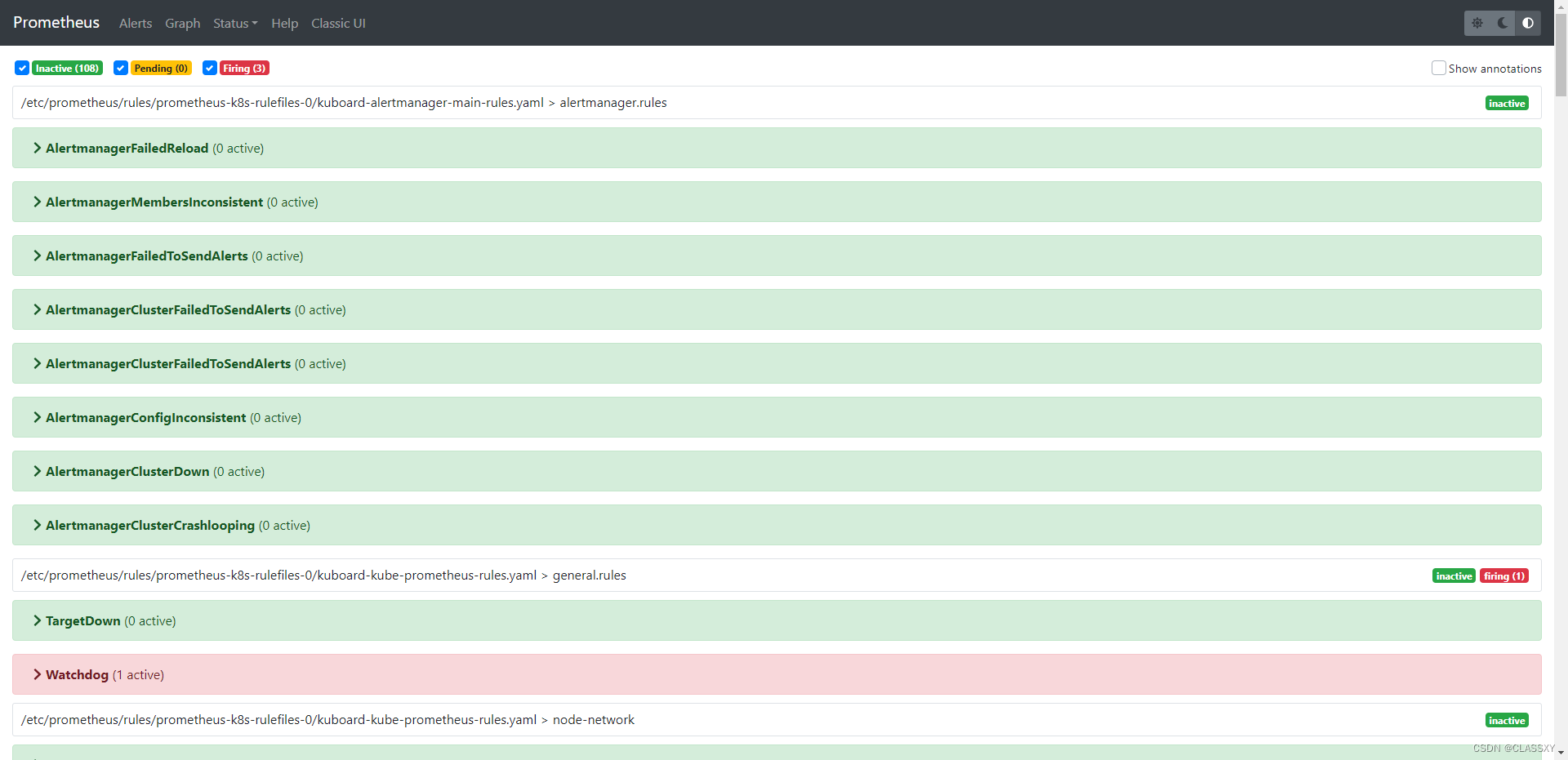Screen dimensions: 1568x760
Task: Uncheck the Pending (0) filter checkbox
Action: (x=121, y=68)
